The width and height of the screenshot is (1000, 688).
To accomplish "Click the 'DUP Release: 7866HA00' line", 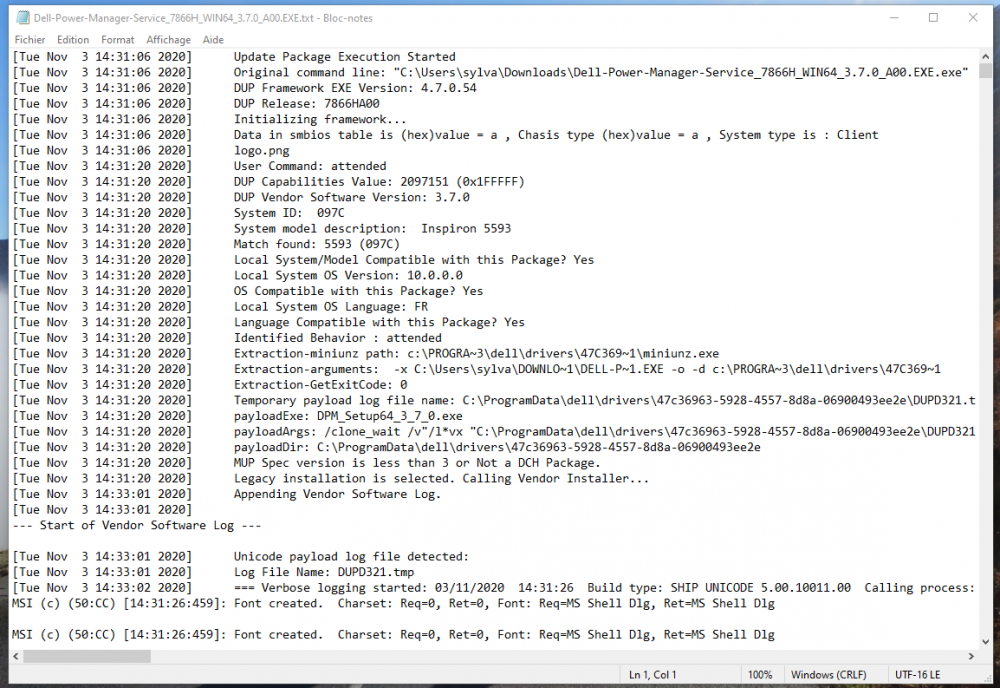I will (306, 103).
